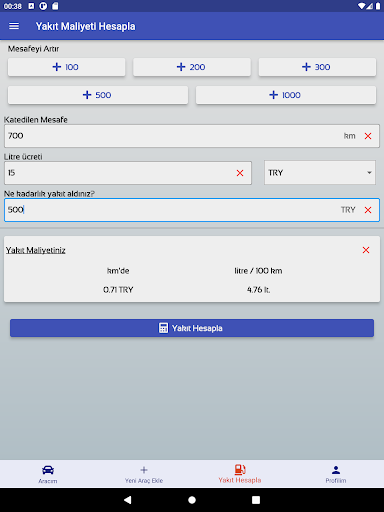Click the 0.71 TRY cost value

coord(118,290)
